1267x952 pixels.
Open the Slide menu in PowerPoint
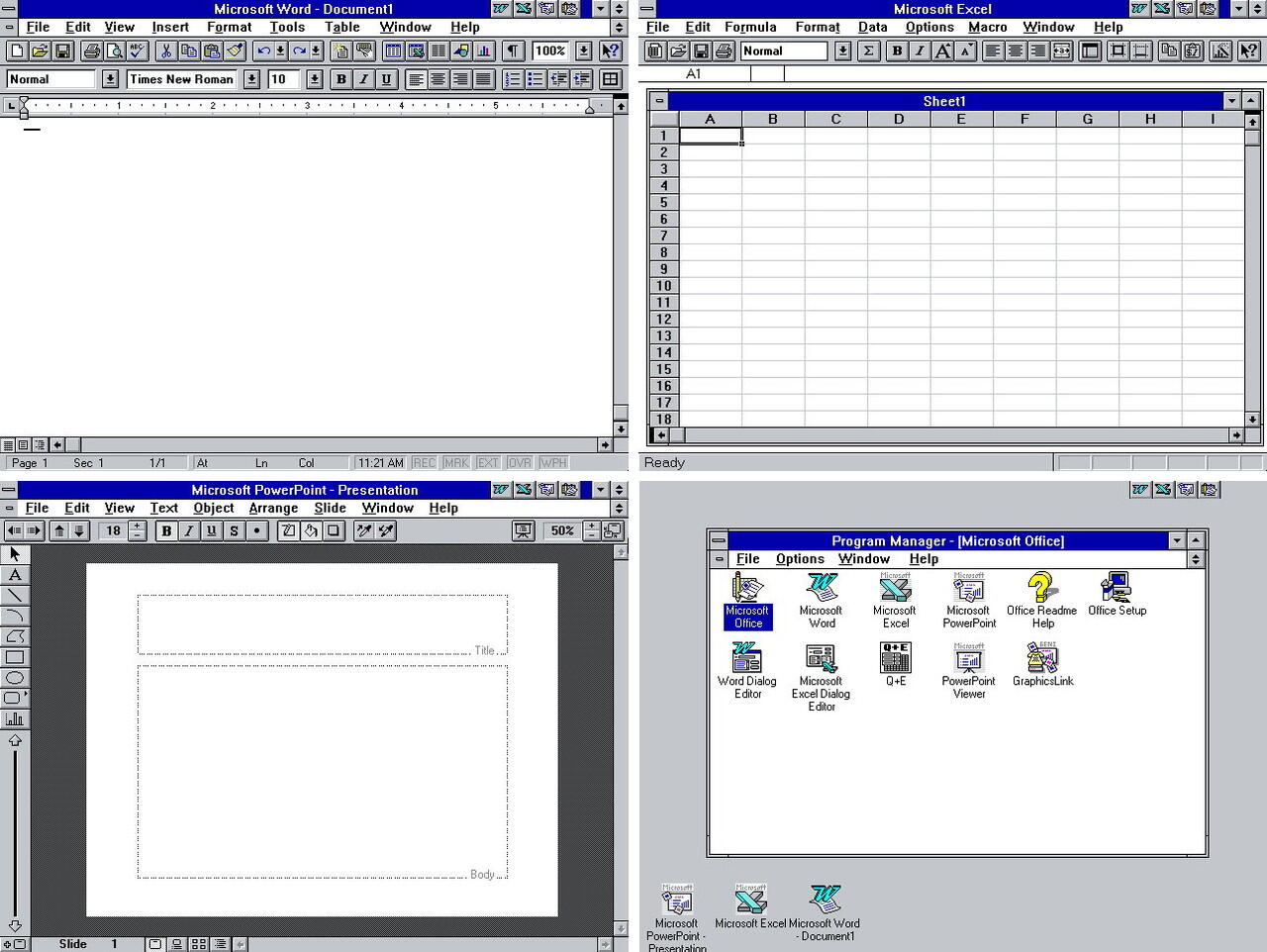pos(330,509)
